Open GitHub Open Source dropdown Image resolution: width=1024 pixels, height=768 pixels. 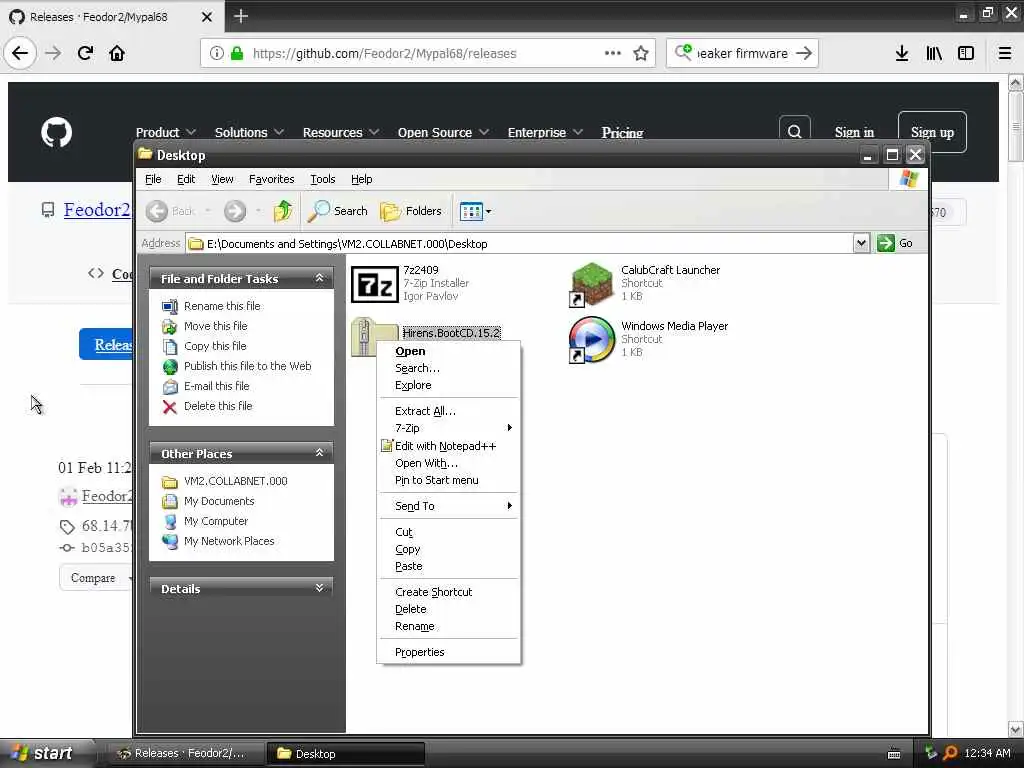(x=443, y=133)
